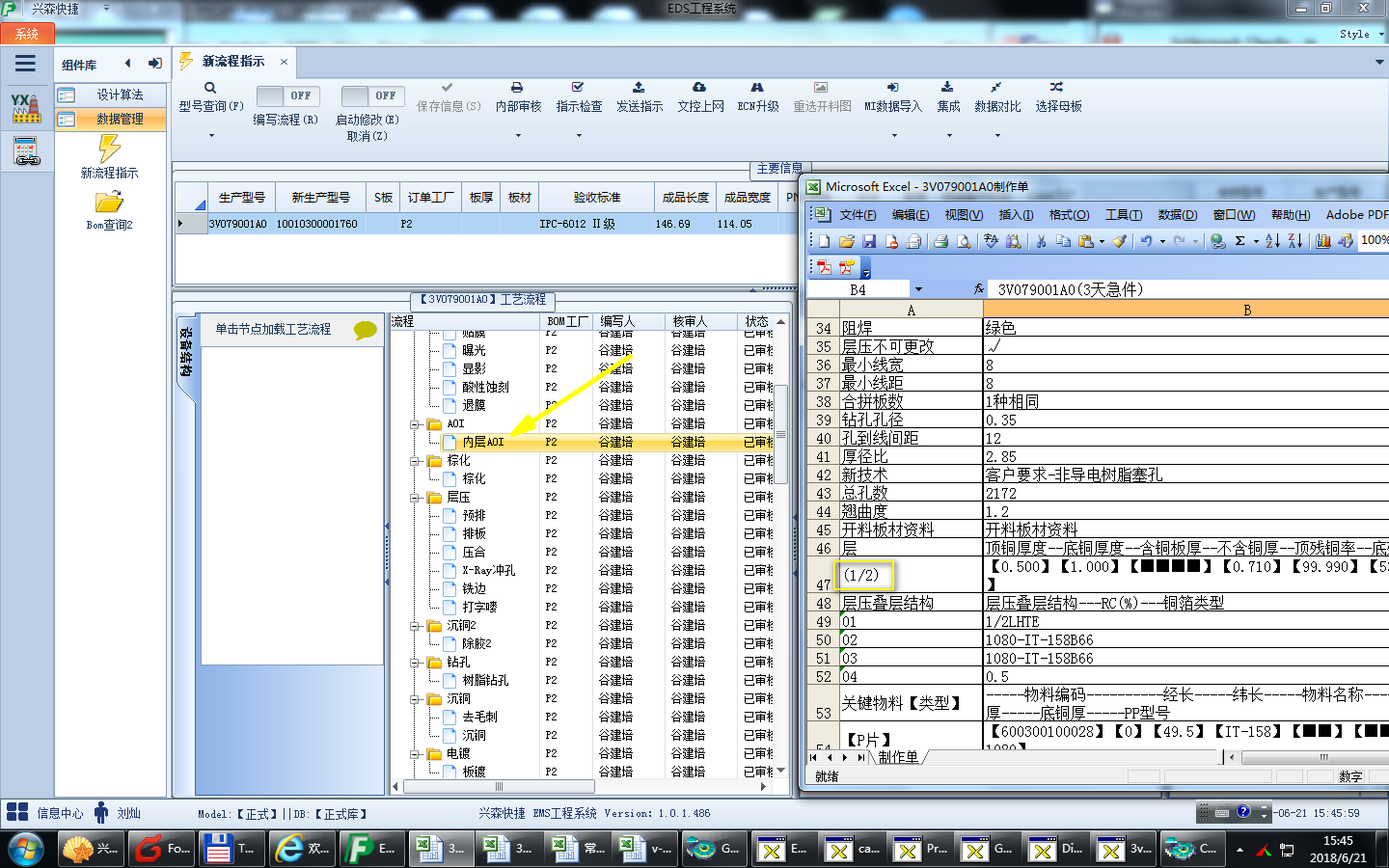This screenshot has height=868, width=1389.
Task: Collapse the 电镀 tree folder
Action: [415, 753]
